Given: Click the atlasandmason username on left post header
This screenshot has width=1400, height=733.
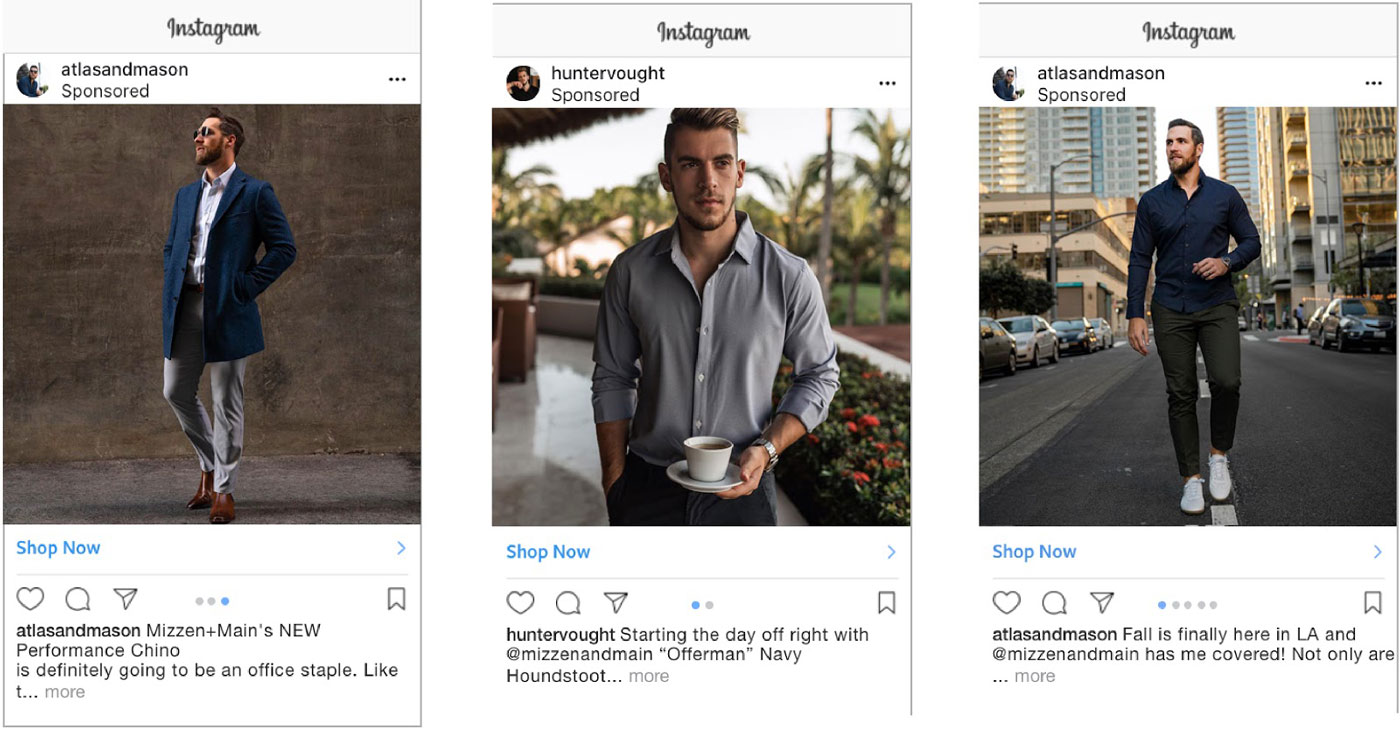Looking at the screenshot, I should (x=124, y=69).
